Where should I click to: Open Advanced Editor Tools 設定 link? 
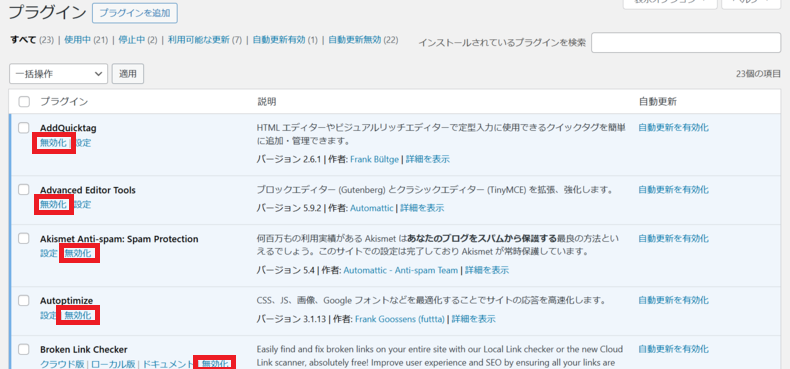tap(83, 205)
